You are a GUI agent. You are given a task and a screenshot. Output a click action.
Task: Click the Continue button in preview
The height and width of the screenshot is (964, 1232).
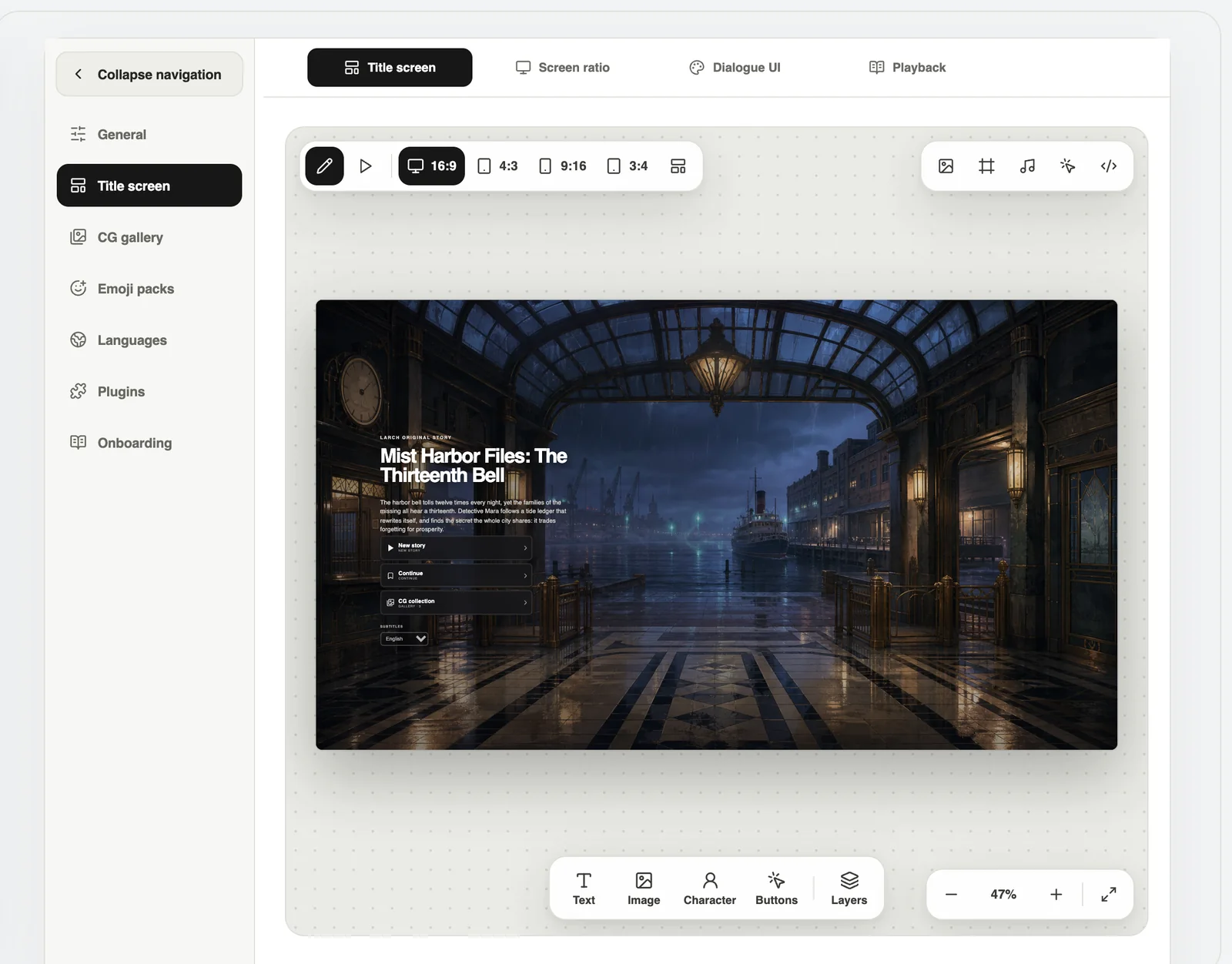(456, 575)
